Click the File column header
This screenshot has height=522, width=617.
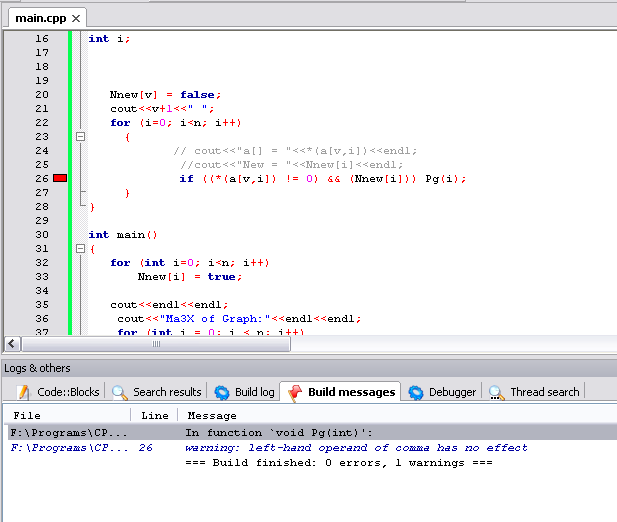[x=66, y=415]
